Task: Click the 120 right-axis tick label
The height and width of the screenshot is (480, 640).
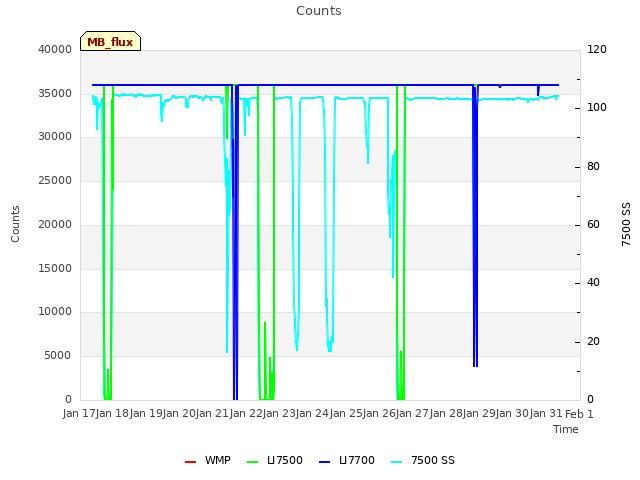Action: [597, 49]
